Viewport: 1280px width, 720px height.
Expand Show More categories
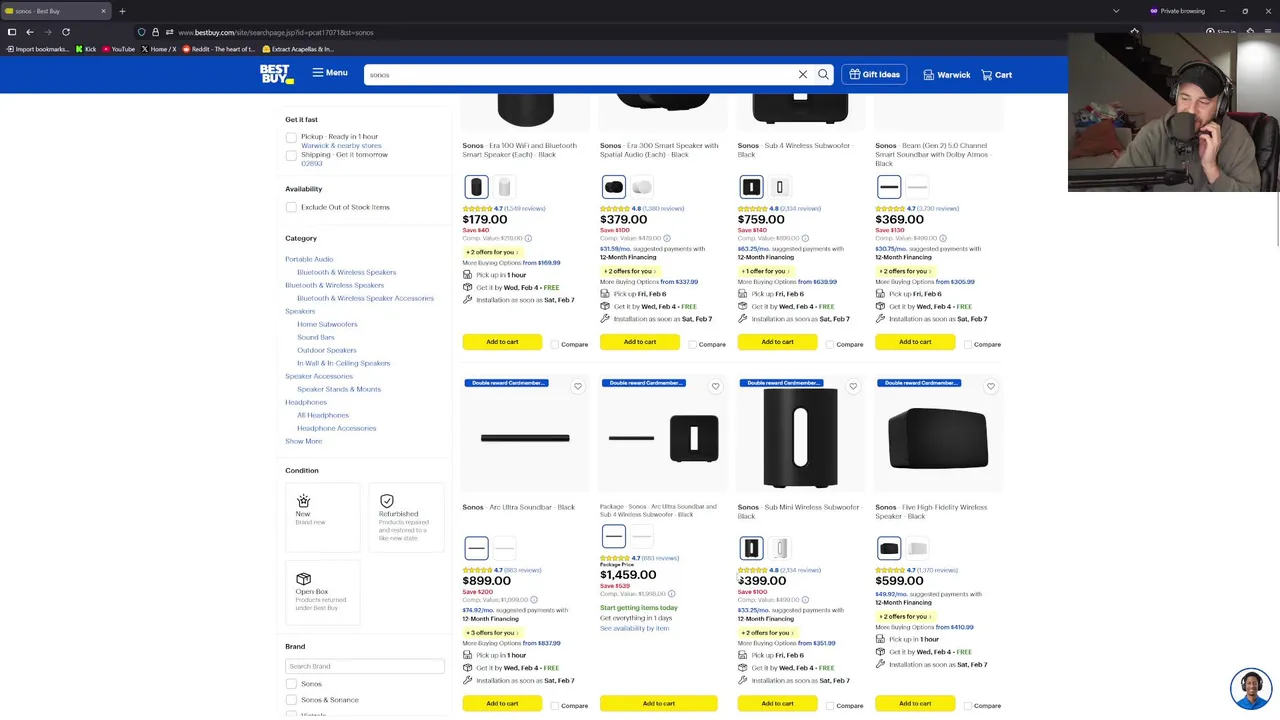tap(304, 441)
